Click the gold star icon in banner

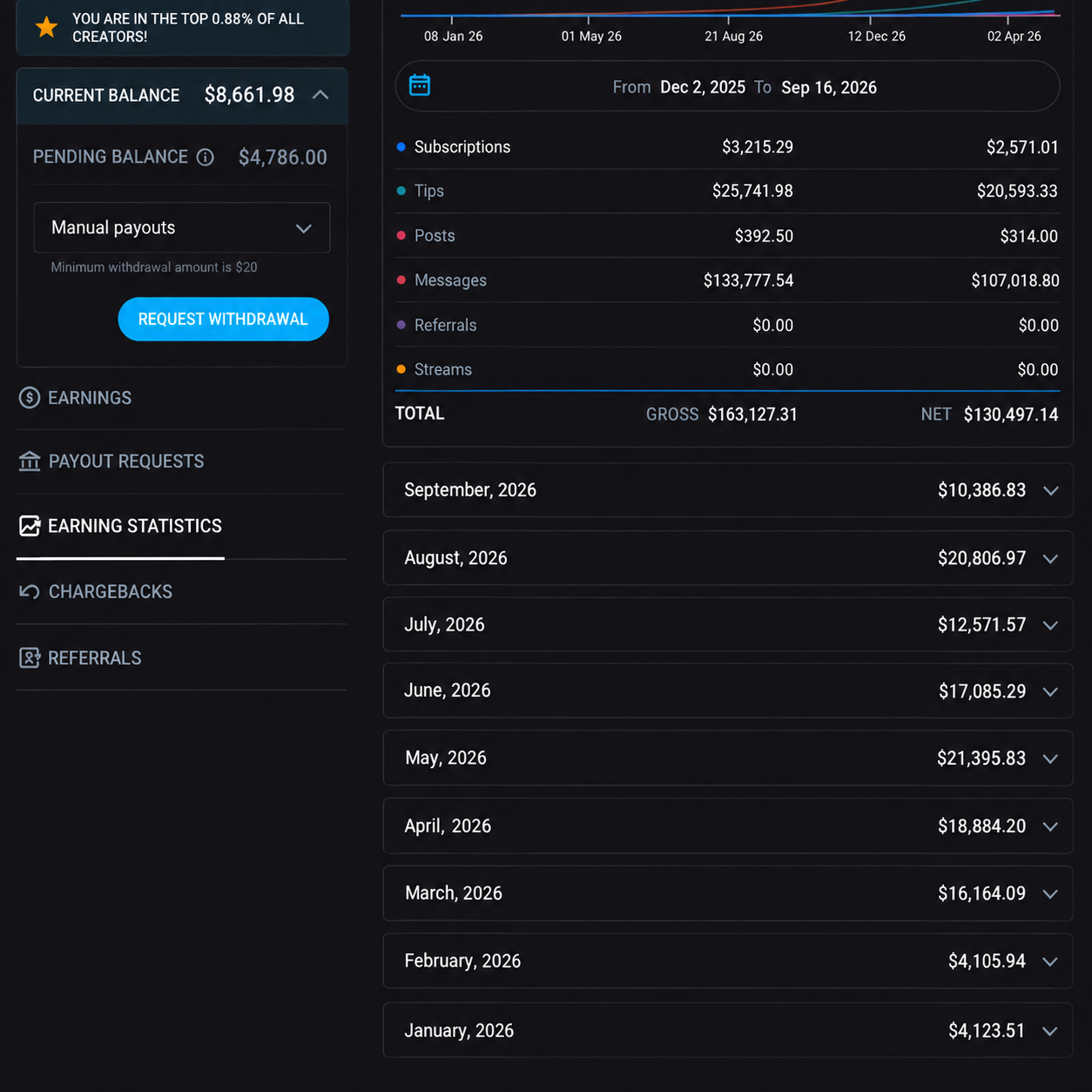click(x=46, y=27)
